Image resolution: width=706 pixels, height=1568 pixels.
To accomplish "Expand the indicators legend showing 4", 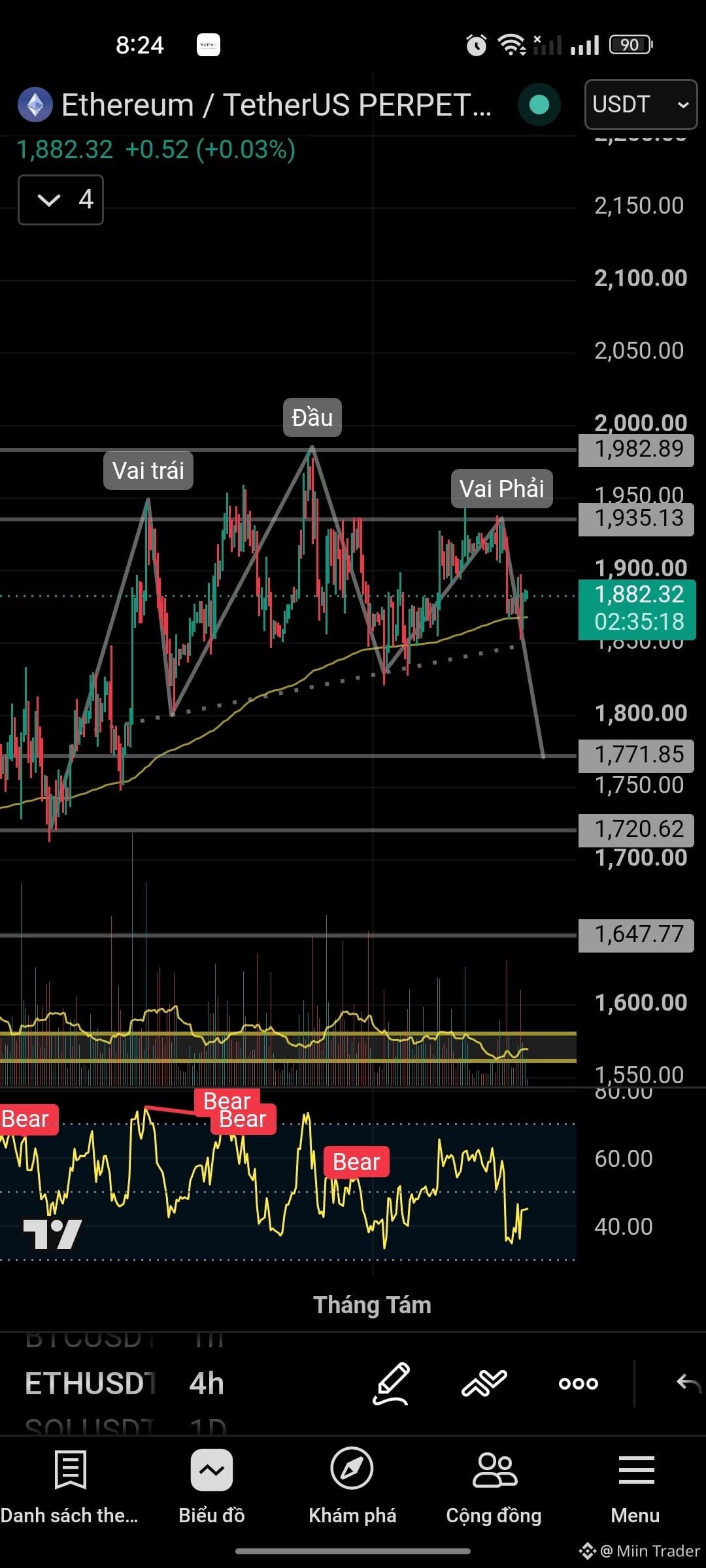I will coord(61,200).
